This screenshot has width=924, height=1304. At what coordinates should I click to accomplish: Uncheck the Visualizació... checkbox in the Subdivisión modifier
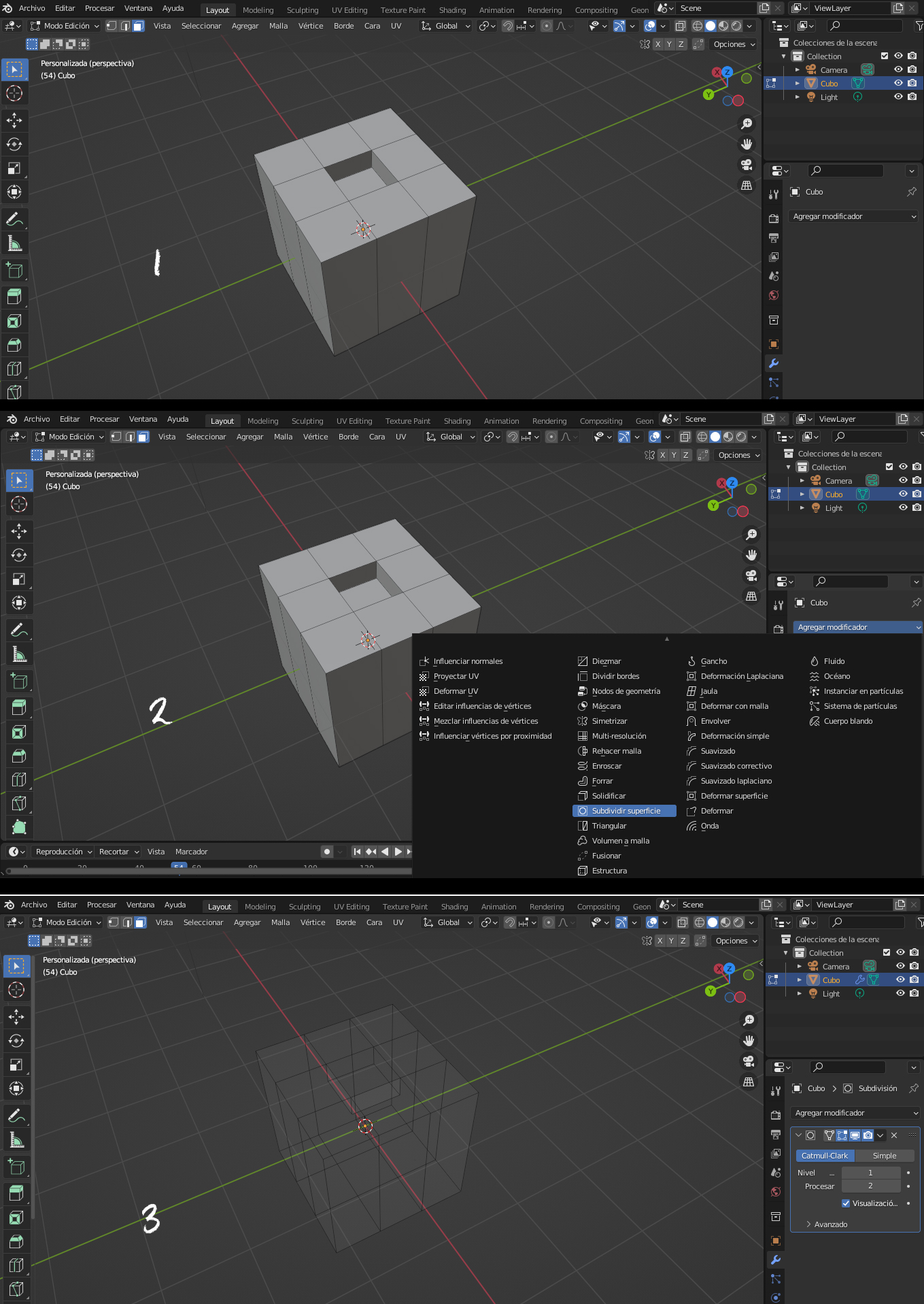click(846, 1203)
